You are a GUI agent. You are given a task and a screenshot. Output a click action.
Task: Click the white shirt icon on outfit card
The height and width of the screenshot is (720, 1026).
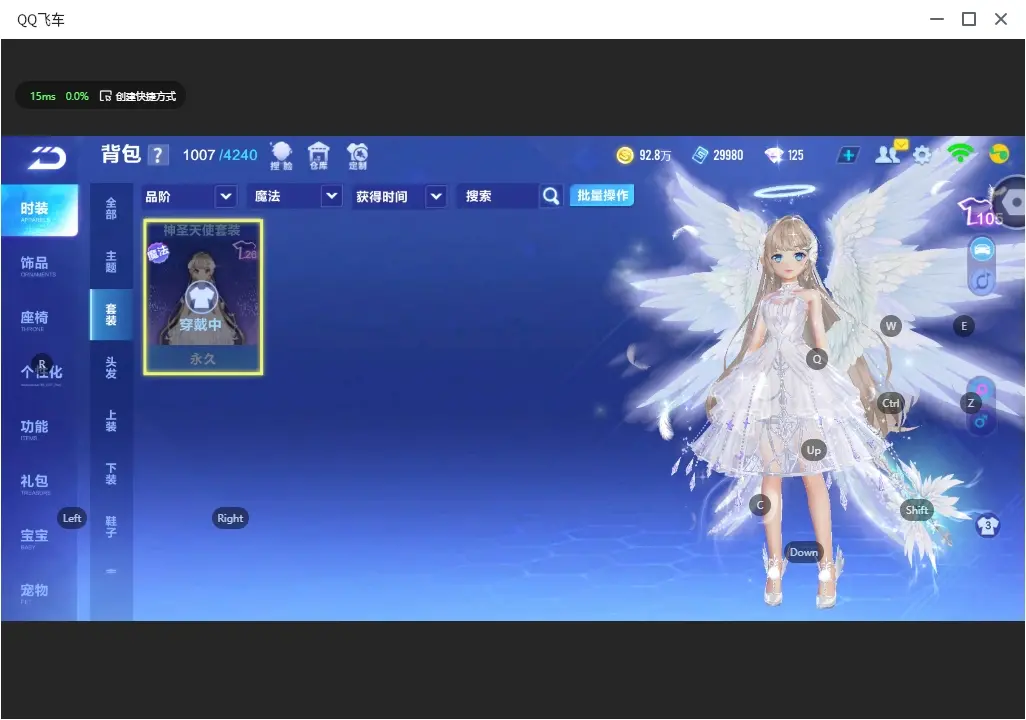(x=202, y=298)
